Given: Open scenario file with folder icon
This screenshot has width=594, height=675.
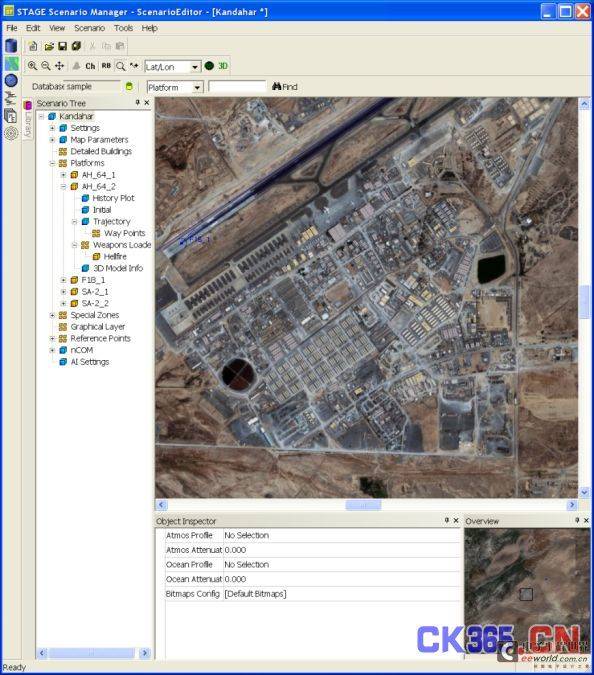Looking at the screenshot, I should pos(49,46).
